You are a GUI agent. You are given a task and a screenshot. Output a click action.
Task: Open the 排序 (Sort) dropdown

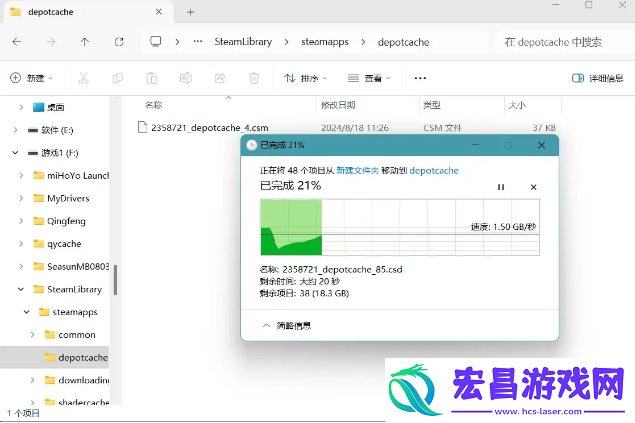point(306,78)
